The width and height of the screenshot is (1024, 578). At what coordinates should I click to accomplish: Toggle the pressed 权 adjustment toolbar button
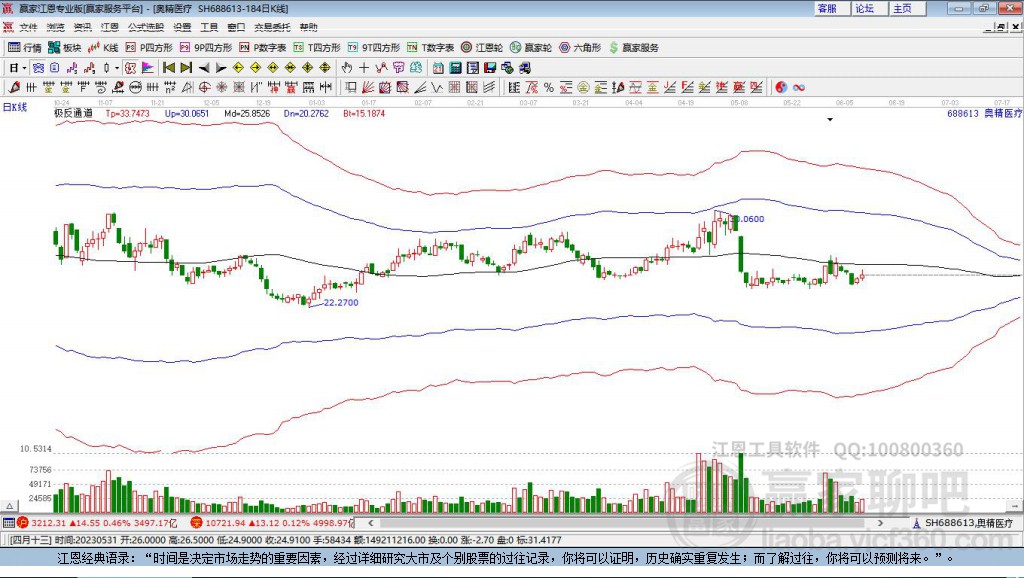(130, 68)
